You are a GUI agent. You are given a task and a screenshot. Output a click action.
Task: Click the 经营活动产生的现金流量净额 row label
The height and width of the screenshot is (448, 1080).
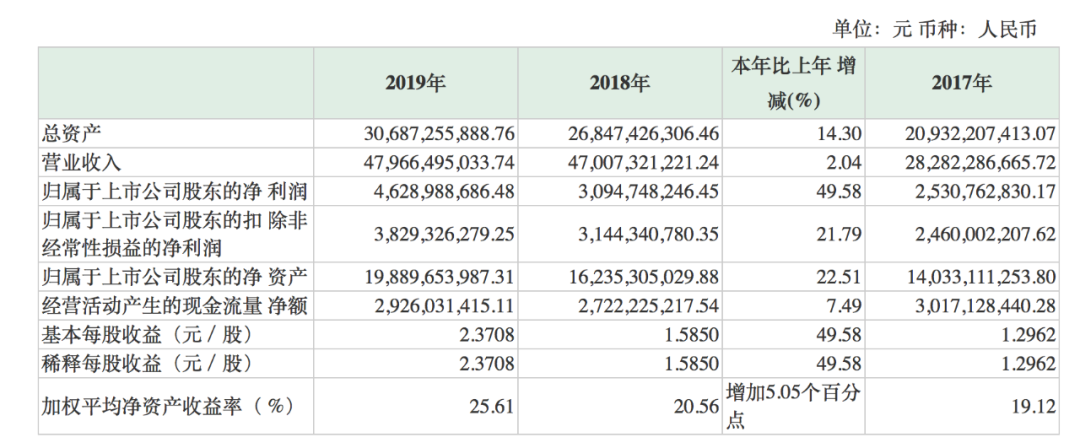click(x=174, y=304)
